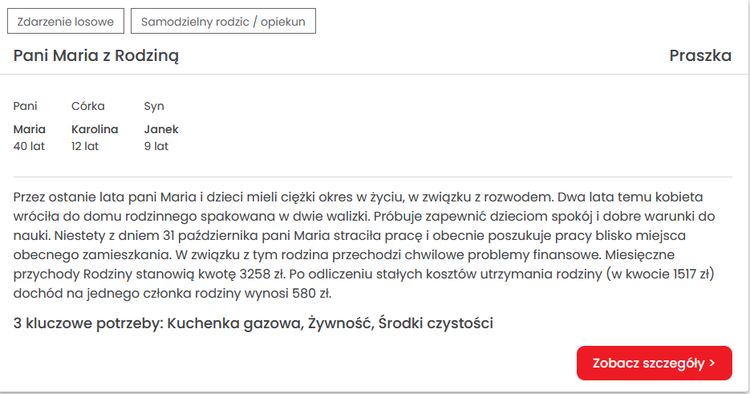Select family member Janek, 9 lat
Viewport: 750px width, 394px height.
click(161, 138)
